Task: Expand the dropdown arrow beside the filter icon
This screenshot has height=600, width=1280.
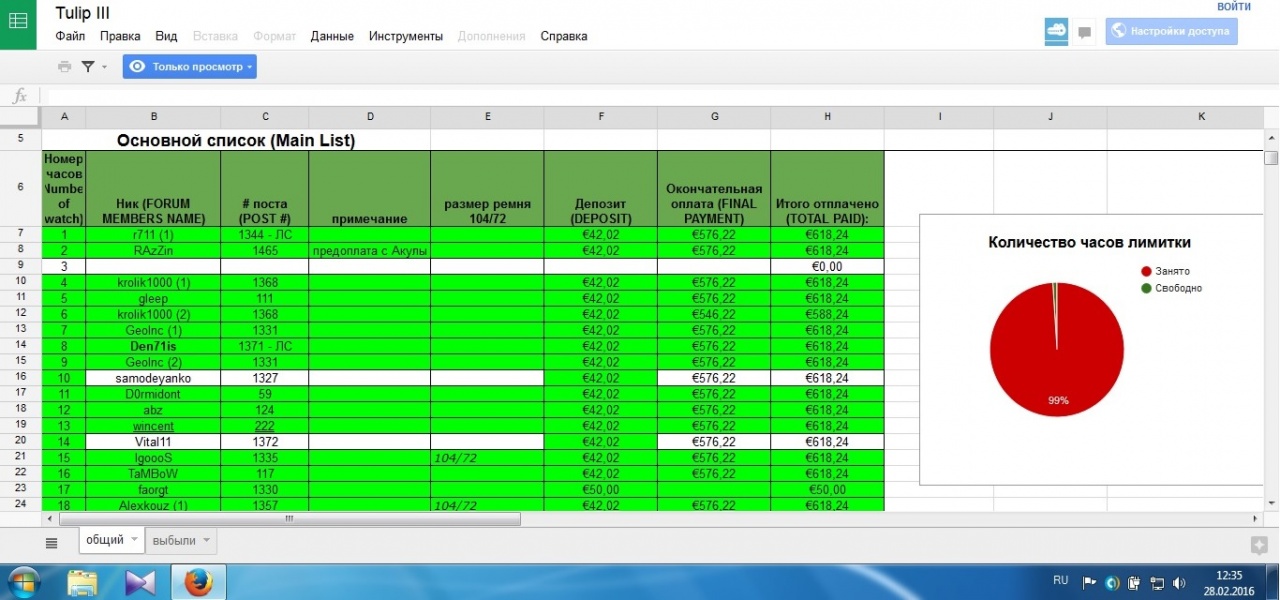Action: coord(104,67)
